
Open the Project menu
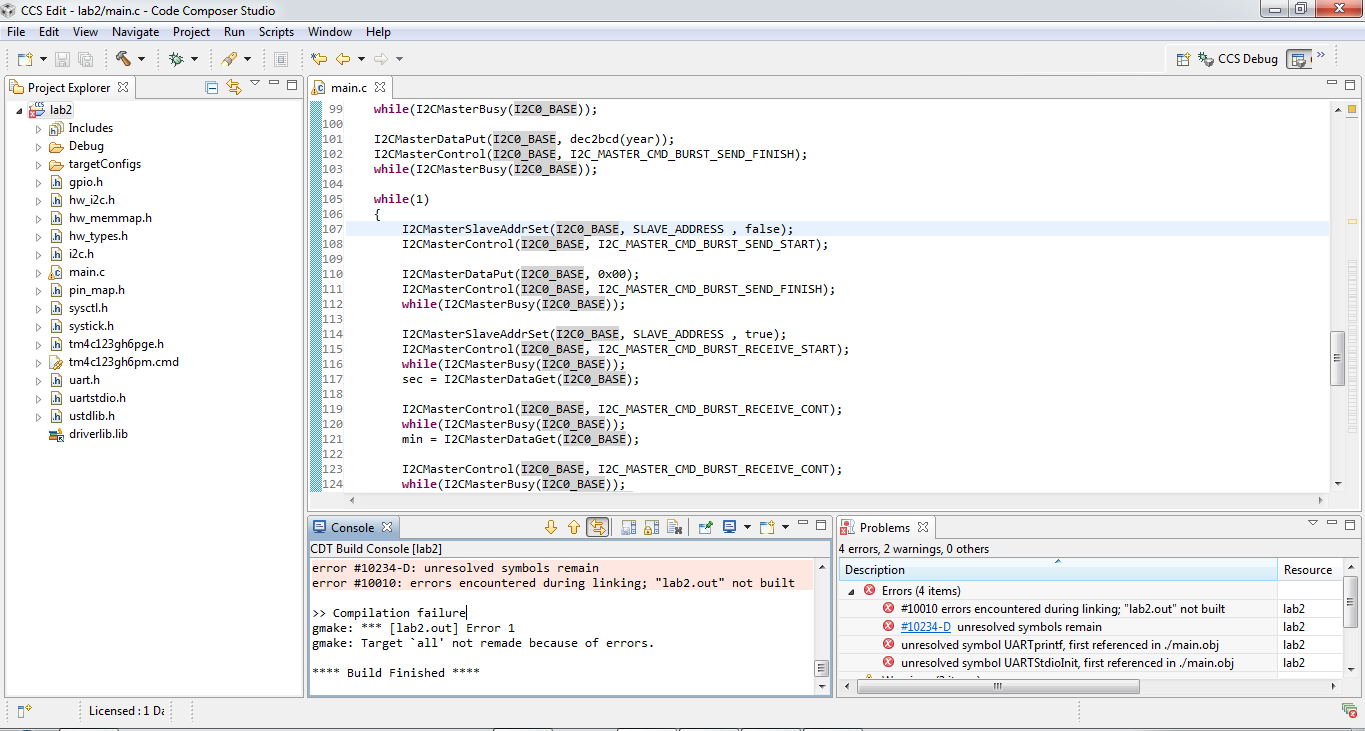[x=191, y=32]
